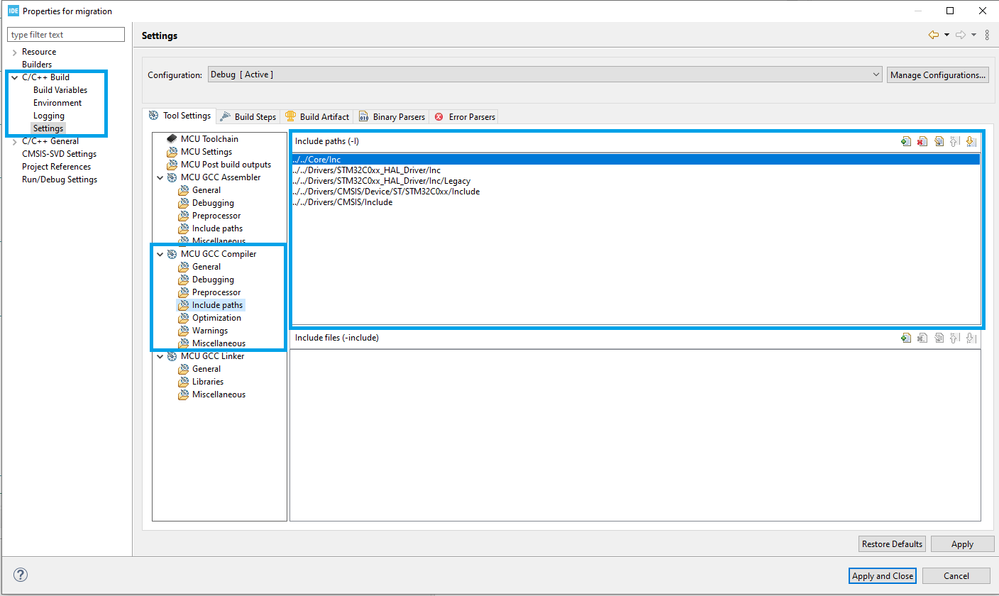Click the Move Down icon for Include files
999x596 pixels.
(x=971, y=338)
